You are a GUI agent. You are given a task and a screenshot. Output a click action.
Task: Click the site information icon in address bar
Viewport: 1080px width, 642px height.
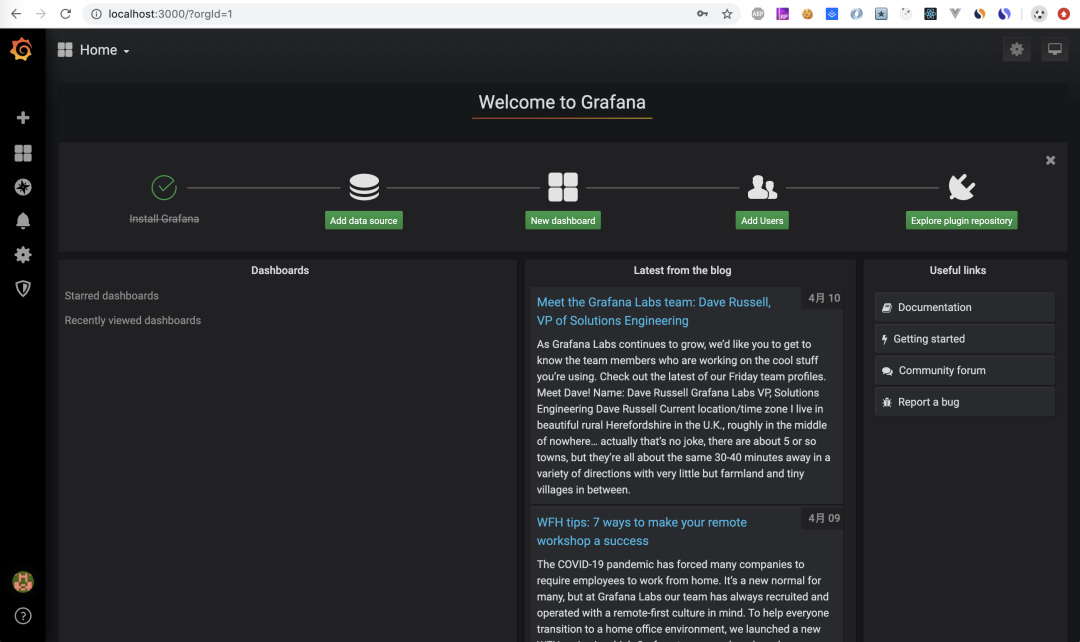point(96,14)
